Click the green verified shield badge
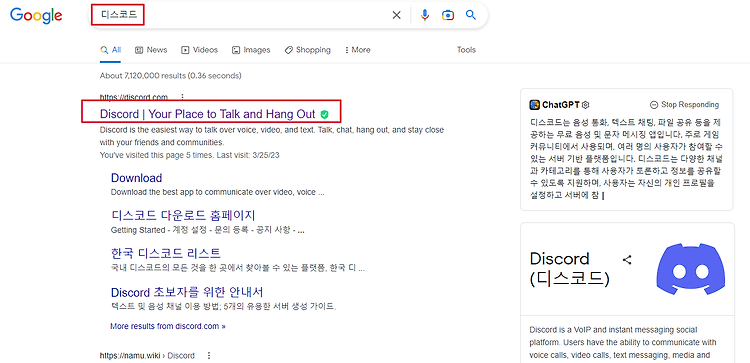750x363 pixels. [324, 114]
